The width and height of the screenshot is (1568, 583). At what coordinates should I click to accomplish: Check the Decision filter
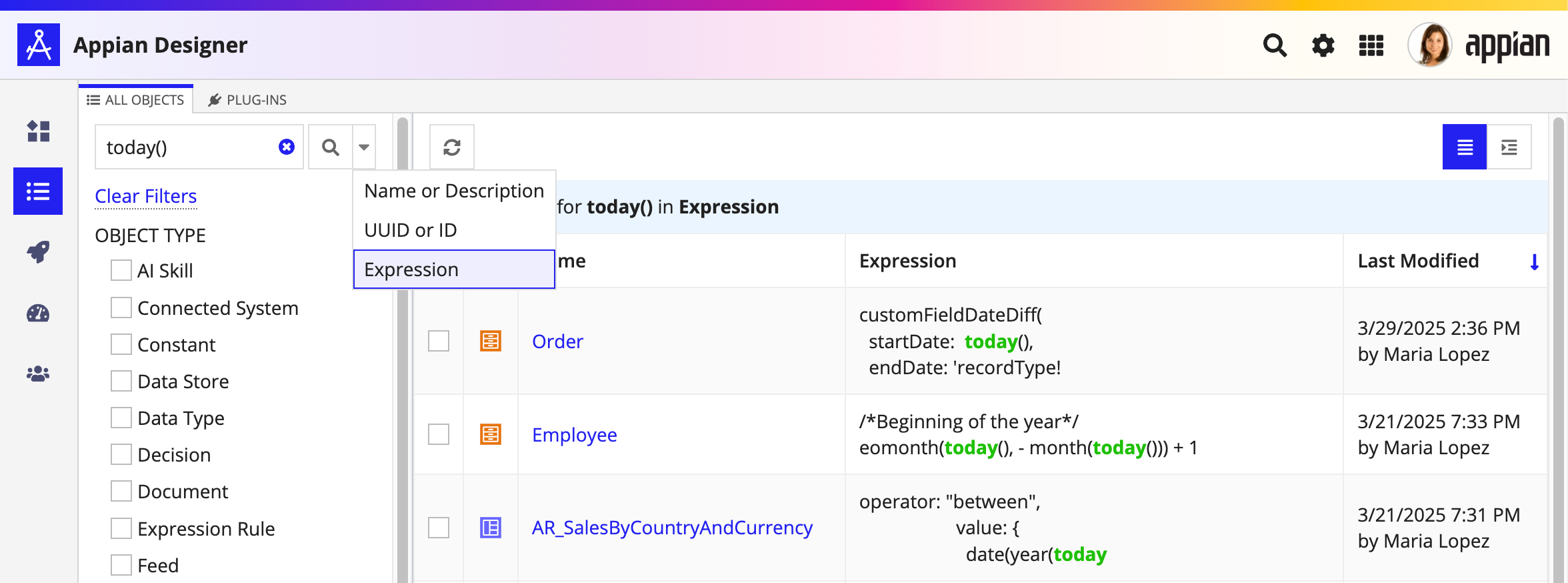click(x=121, y=454)
